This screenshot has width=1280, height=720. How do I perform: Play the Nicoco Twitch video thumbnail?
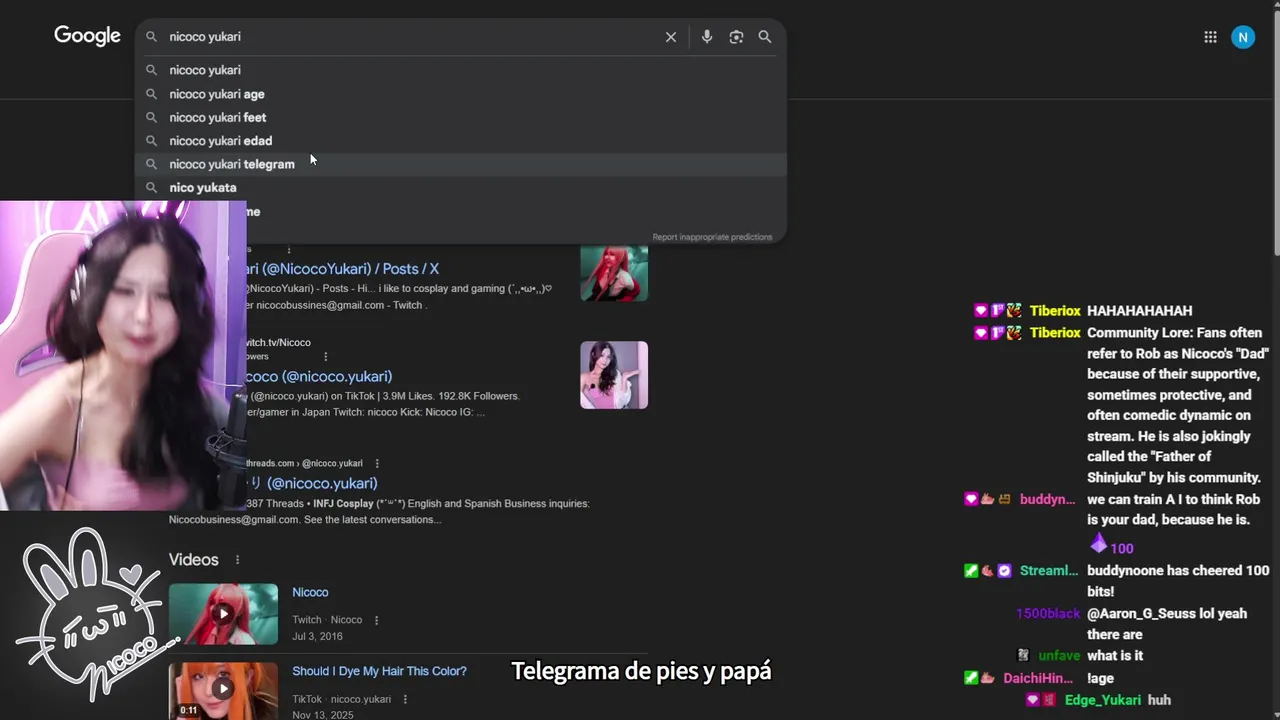pyautogui.click(x=223, y=614)
